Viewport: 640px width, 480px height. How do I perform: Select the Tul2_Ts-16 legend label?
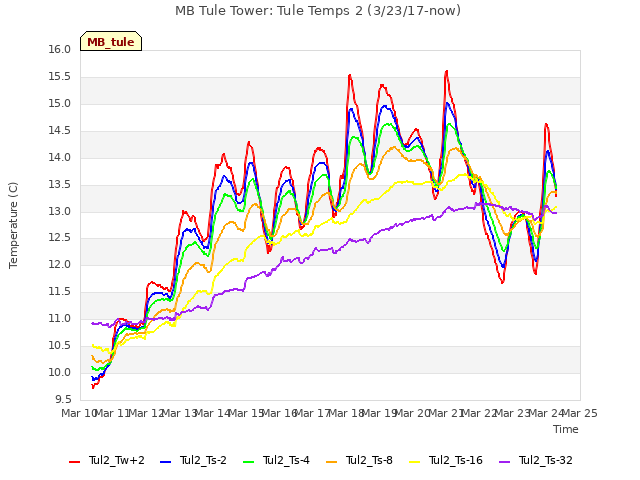pos(456,460)
